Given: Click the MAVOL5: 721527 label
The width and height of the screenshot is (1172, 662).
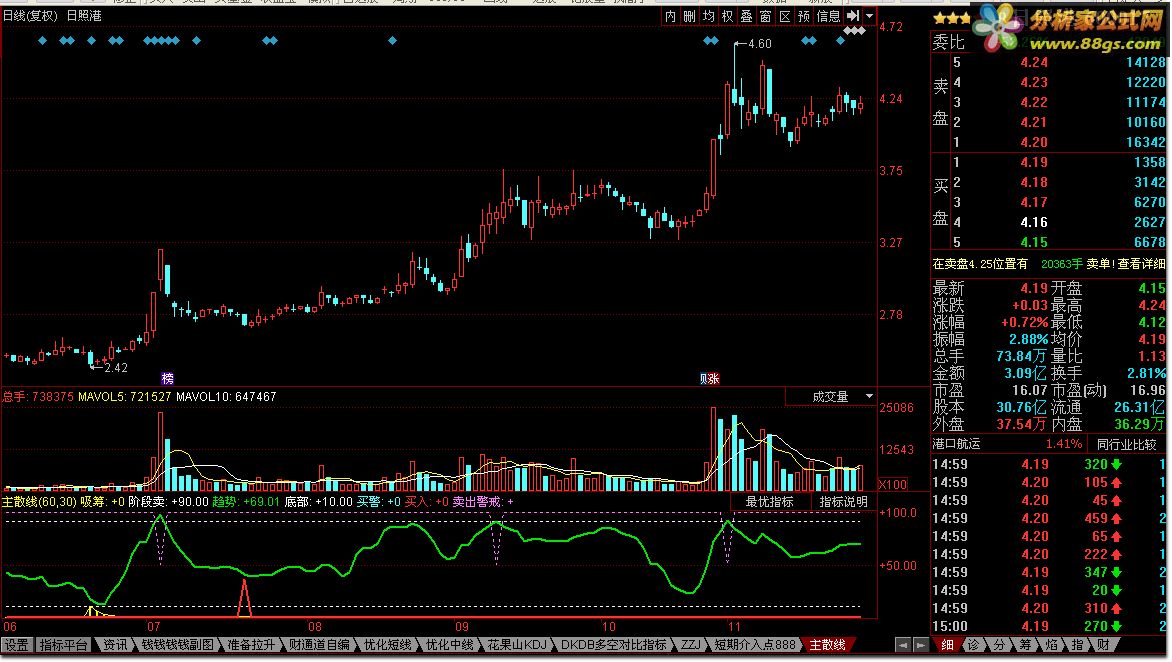Looking at the screenshot, I should pyautogui.click(x=124, y=397).
